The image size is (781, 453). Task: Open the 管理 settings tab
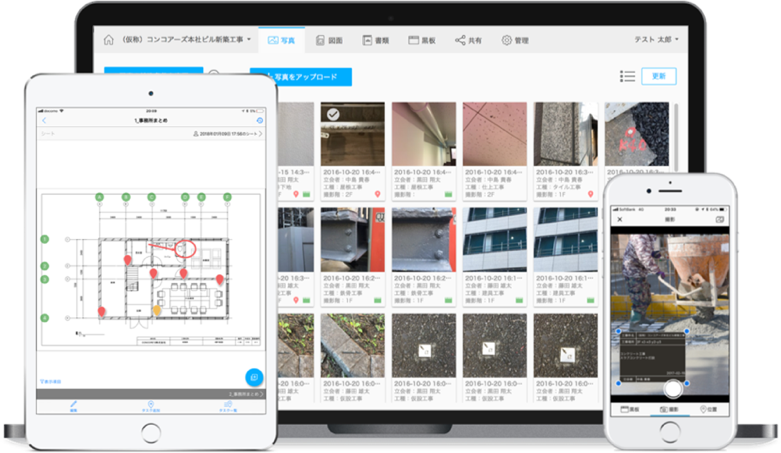coord(515,40)
